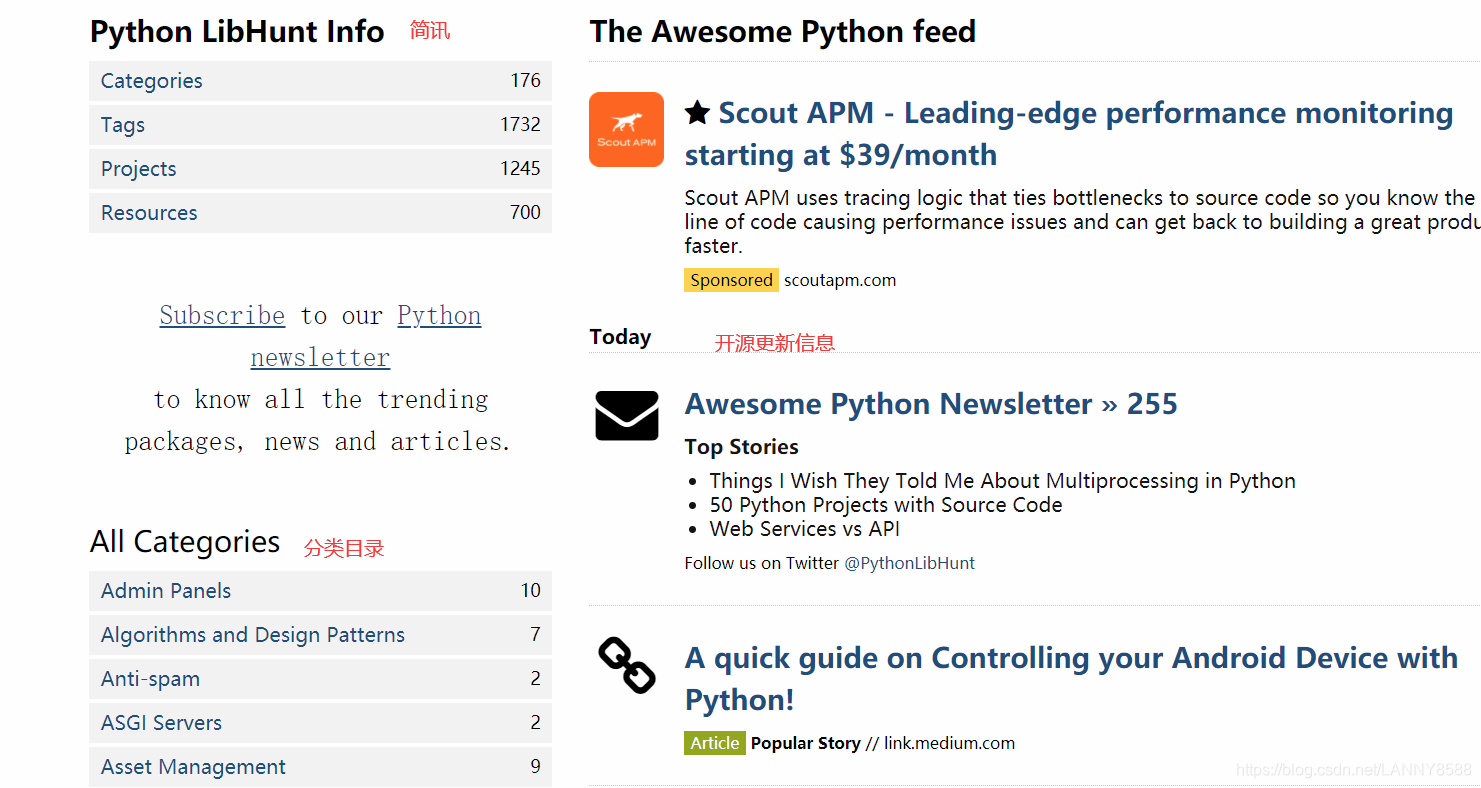
Task: Select 'Web Services vs API' story
Action: 805,529
